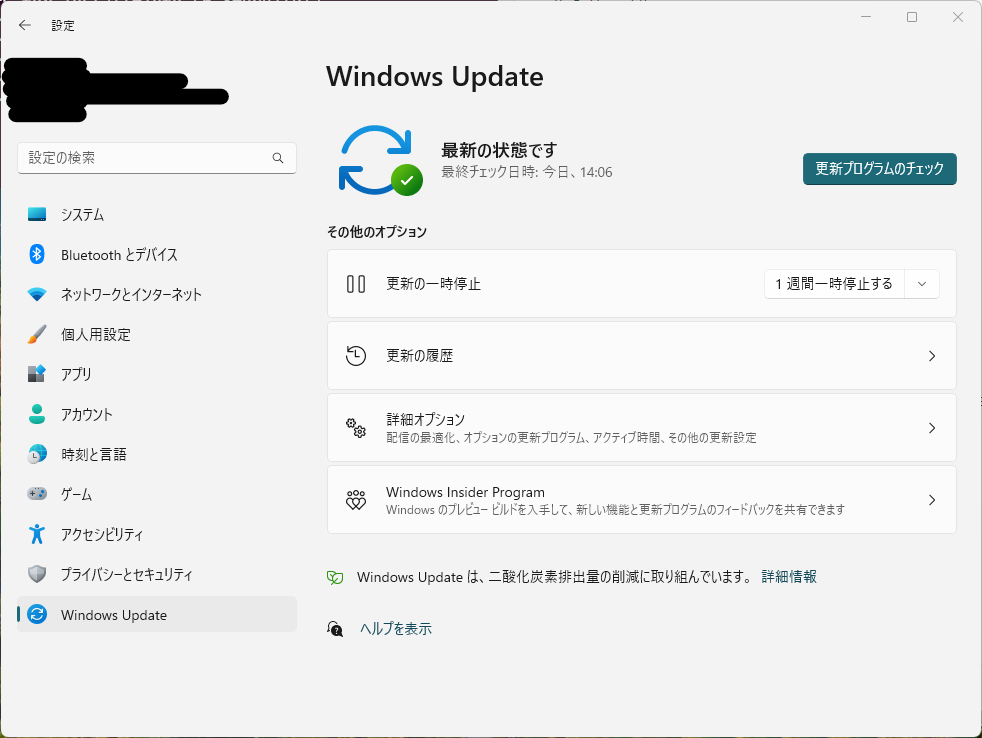This screenshot has width=982, height=738.
Task: Click the 更新プログラムのチェック button
Action: coord(879,169)
